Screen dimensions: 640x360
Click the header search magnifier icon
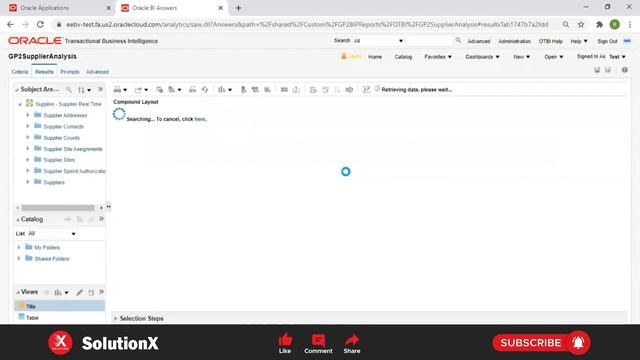click(458, 40)
